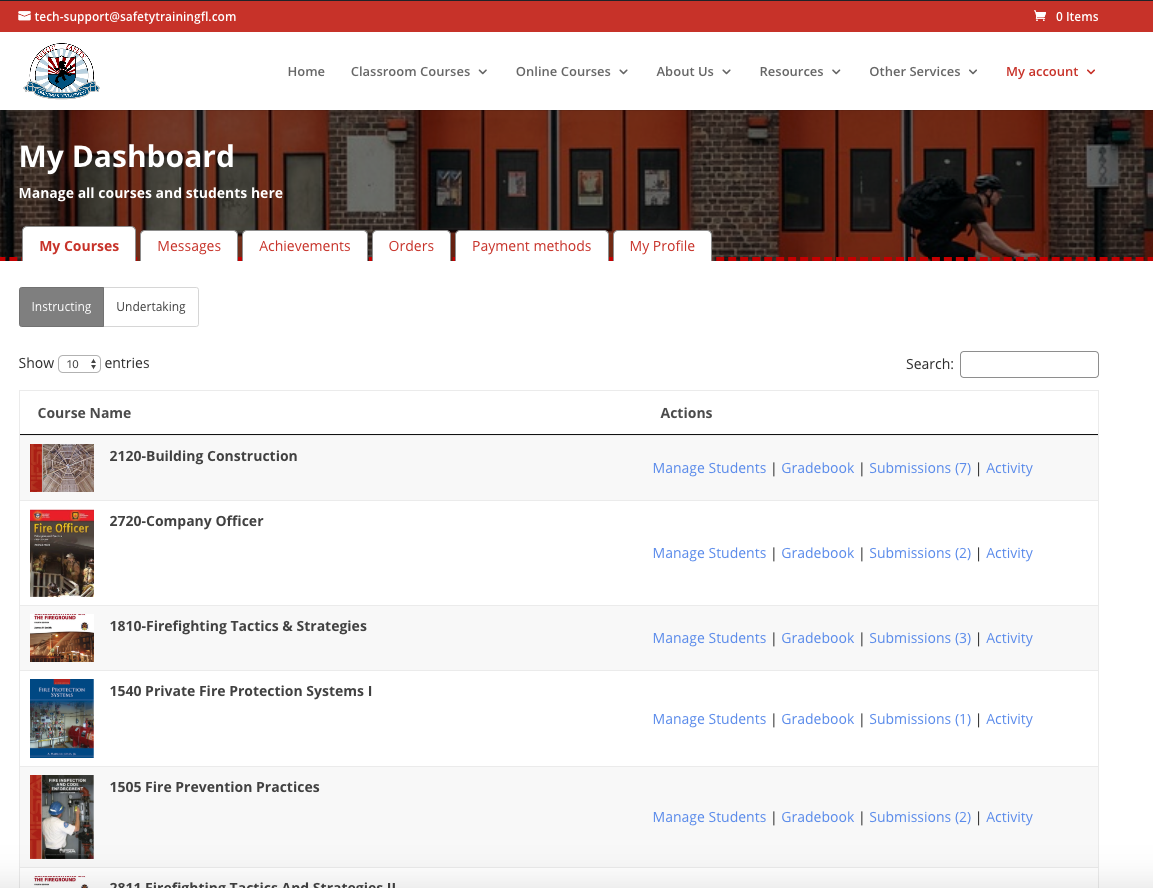Click inside the Search field
This screenshot has width=1153, height=888.
(x=1029, y=364)
